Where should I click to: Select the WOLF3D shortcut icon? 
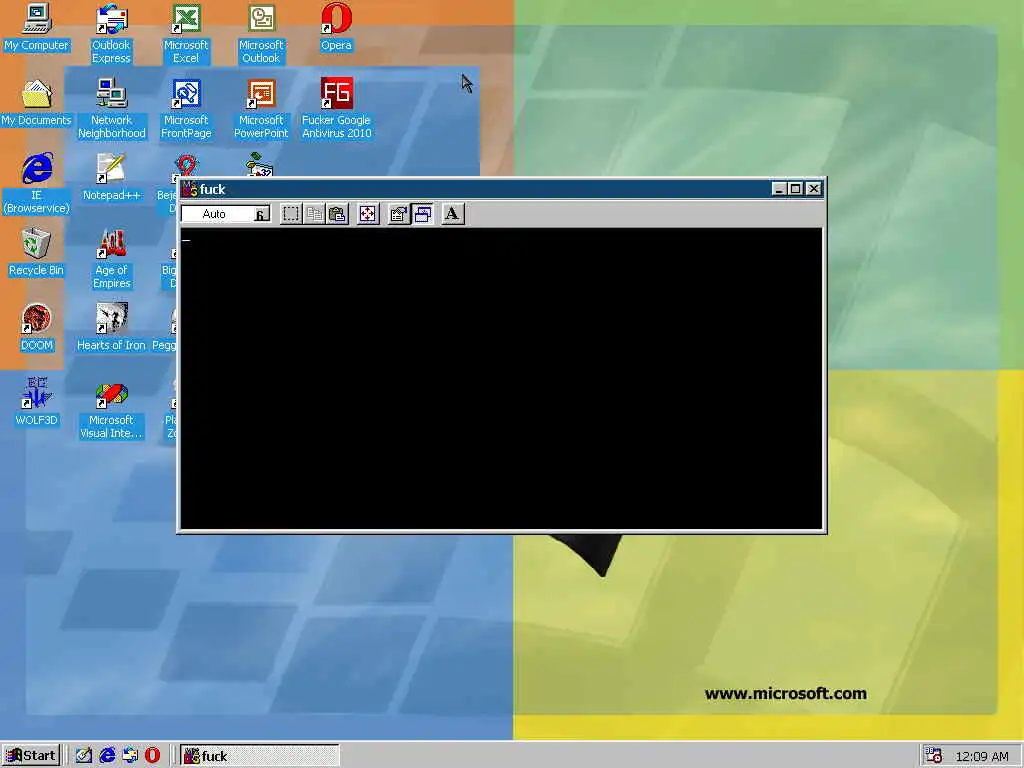36,403
